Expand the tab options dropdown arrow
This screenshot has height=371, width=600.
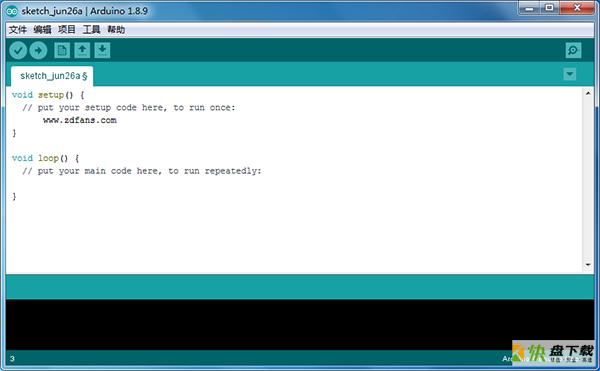point(570,74)
